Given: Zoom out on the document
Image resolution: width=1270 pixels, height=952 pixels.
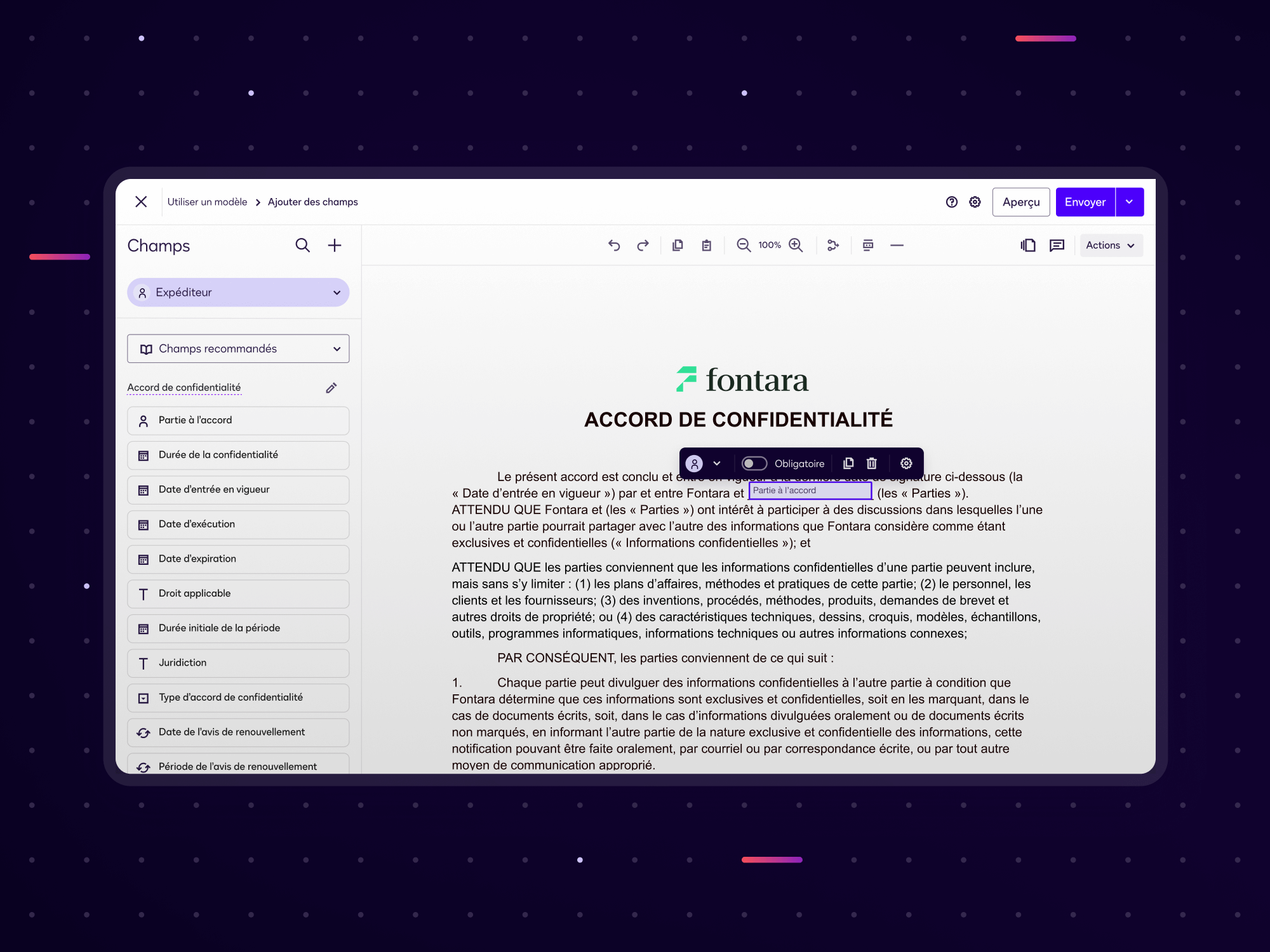Looking at the screenshot, I should point(743,245).
